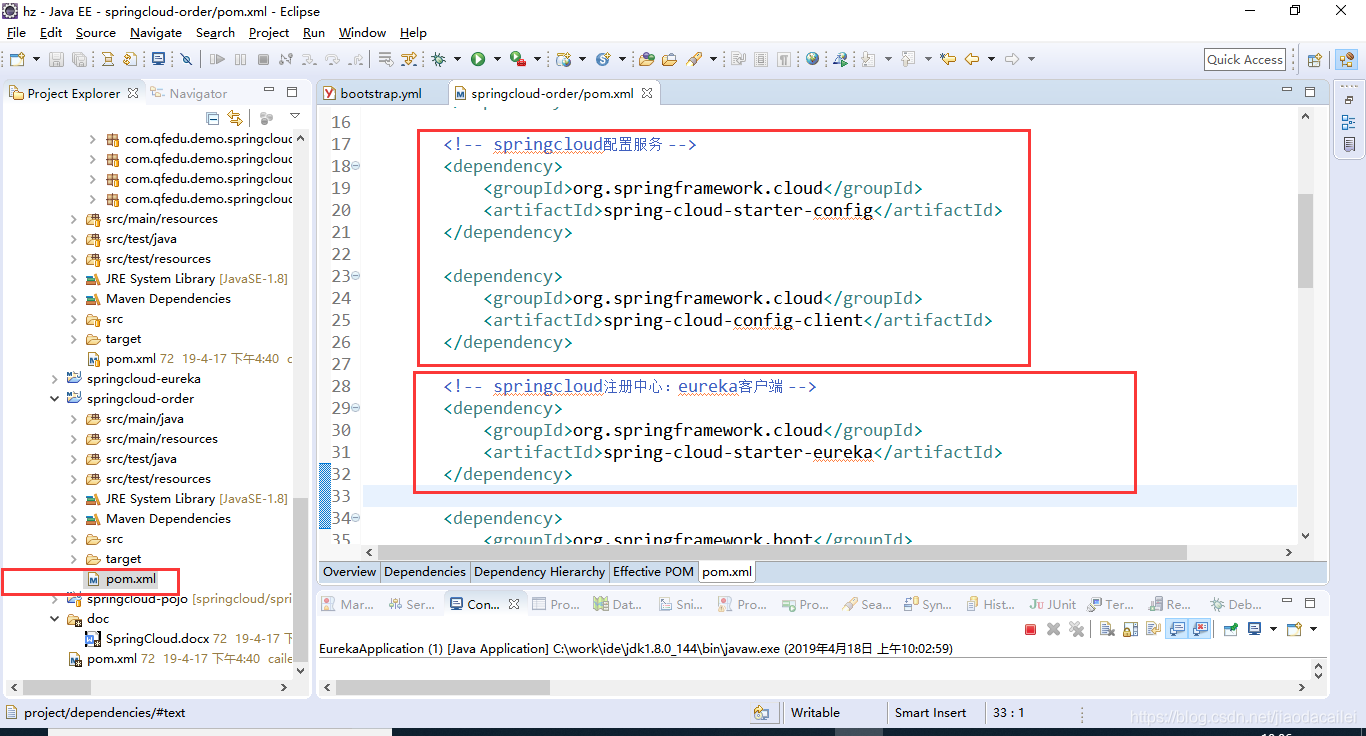Switch to the Dependency Hierarchy tab

(539, 572)
